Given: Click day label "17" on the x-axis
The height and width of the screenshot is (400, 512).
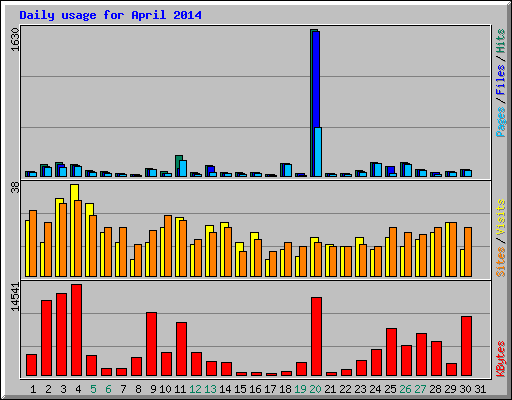Looking at the screenshot, I should tap(270, 389).
